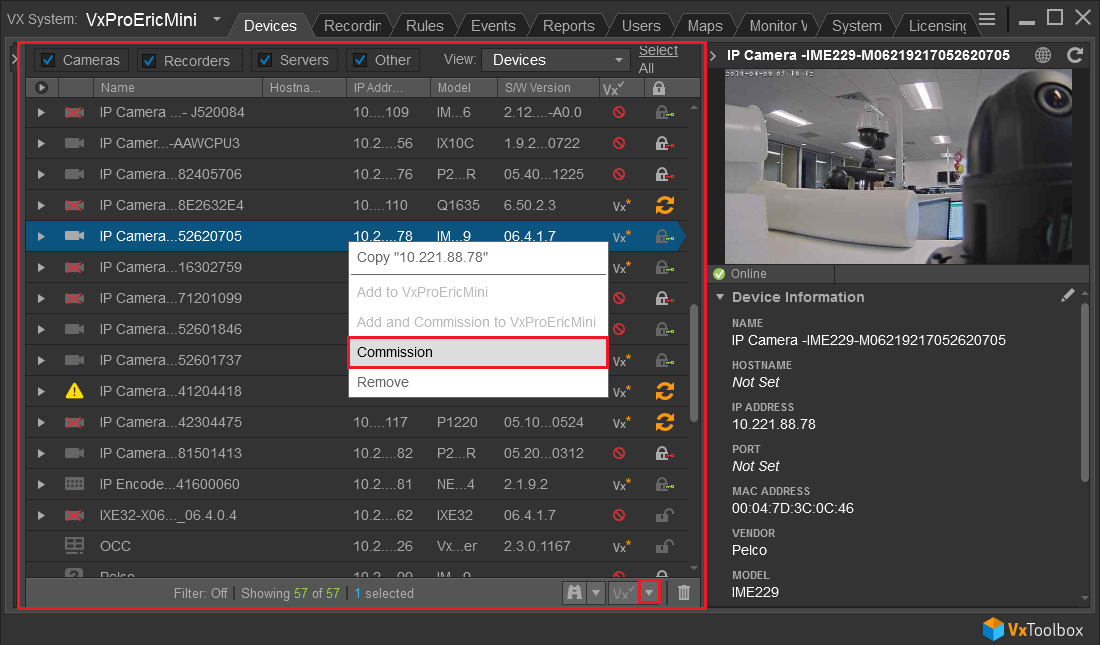This screenshot has width=1100, height=645.
Task: Click the warning triangle on IP Camera...41204418
Action: (x=74, y=391)
